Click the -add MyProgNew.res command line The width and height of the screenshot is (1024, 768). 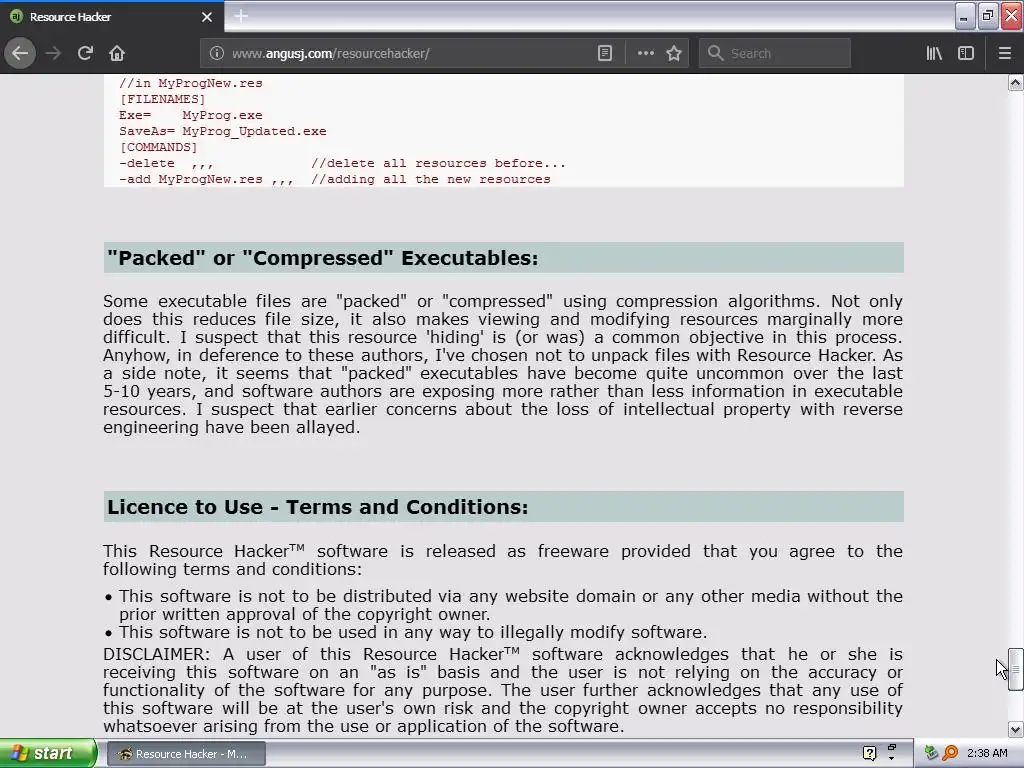pos(334,180)
